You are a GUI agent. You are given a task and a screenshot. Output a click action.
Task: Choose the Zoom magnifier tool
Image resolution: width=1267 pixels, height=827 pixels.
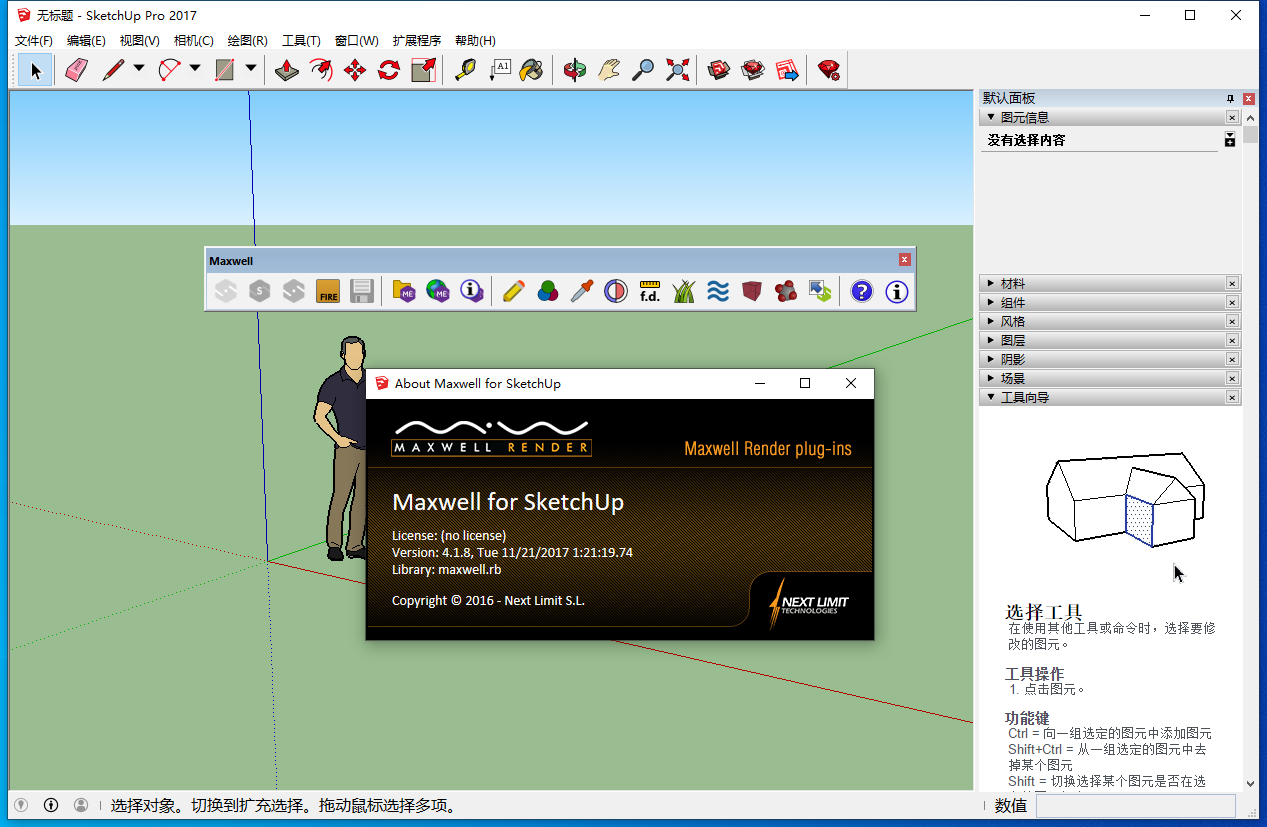pyautogui.click(x=643, y=70)
